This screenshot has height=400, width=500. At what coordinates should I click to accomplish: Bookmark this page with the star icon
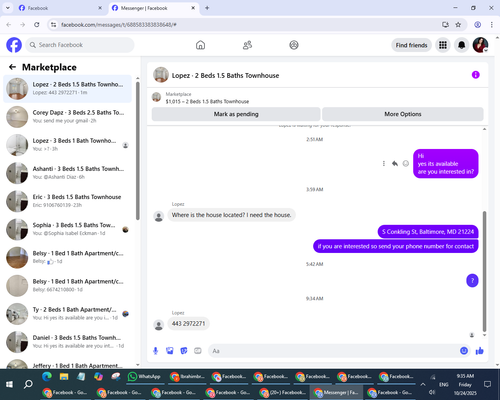click(x=458, y=25)
